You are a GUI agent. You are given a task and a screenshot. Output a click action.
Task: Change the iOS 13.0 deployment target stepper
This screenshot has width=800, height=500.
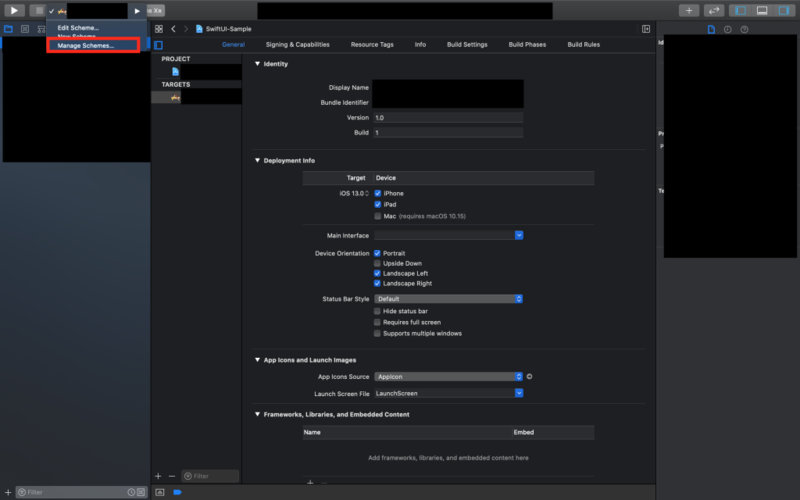(366, 193)
